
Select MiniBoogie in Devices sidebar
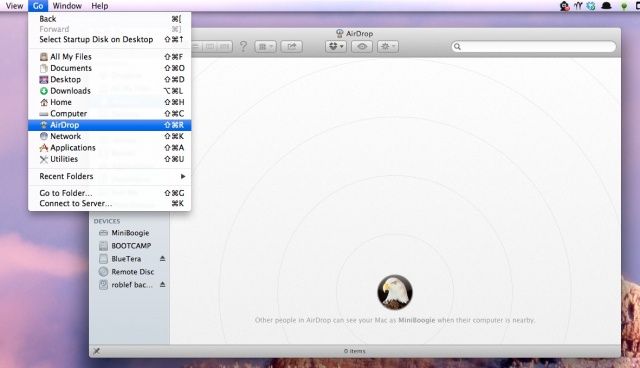click(129, 233)
